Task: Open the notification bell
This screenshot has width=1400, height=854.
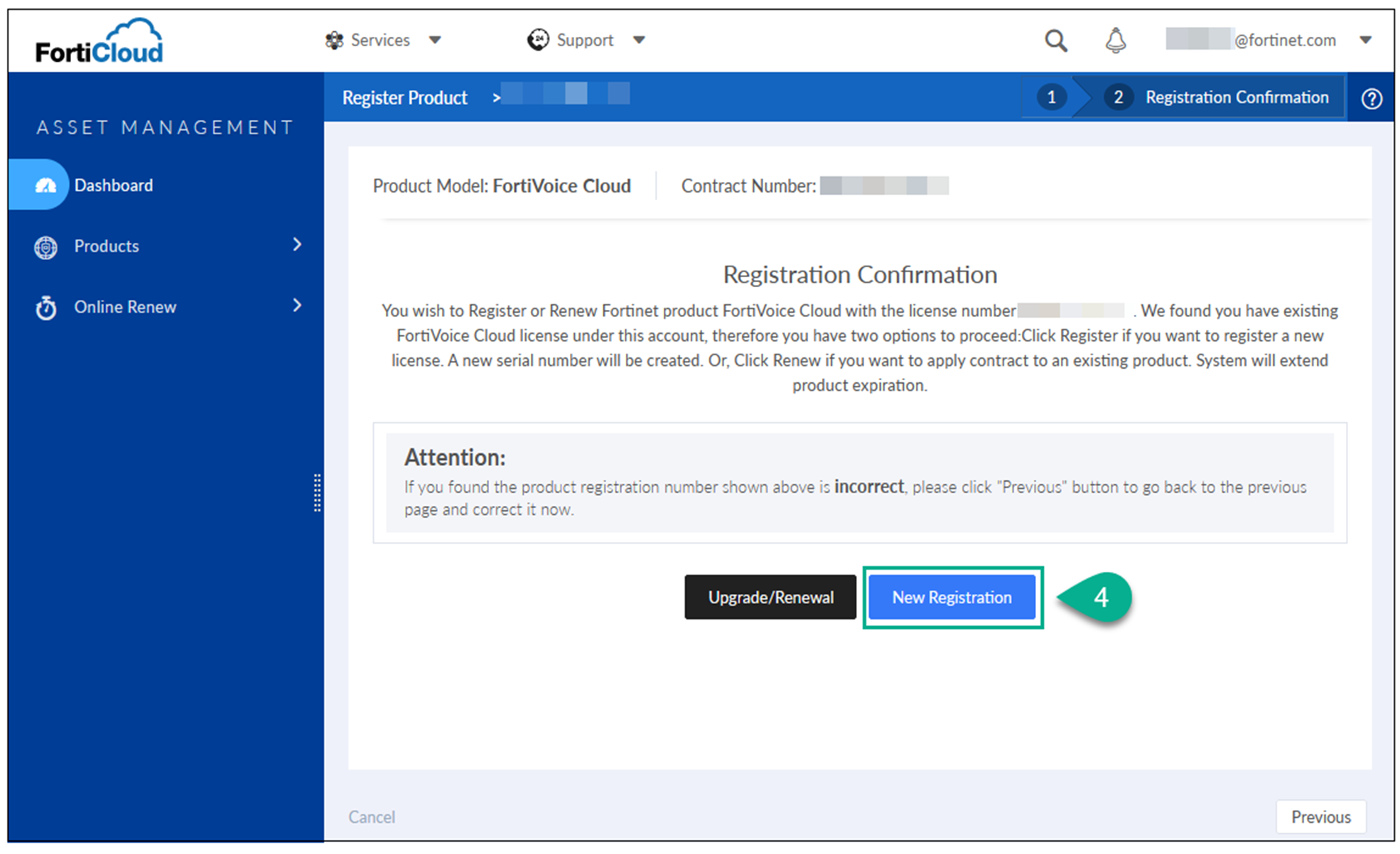Action: [x=1116, y=40]
